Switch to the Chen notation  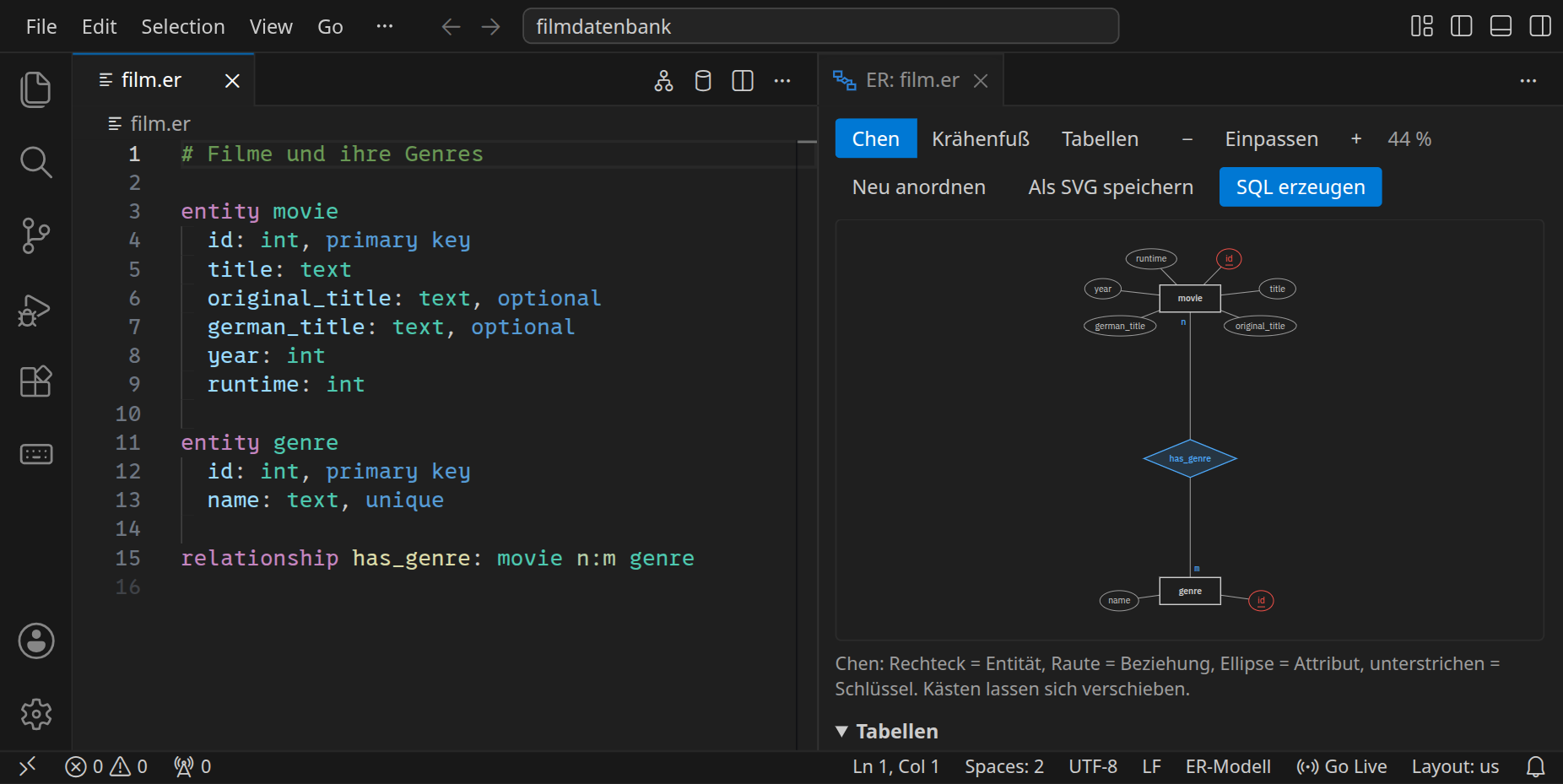pyautogui.click(x=876, y=138)
